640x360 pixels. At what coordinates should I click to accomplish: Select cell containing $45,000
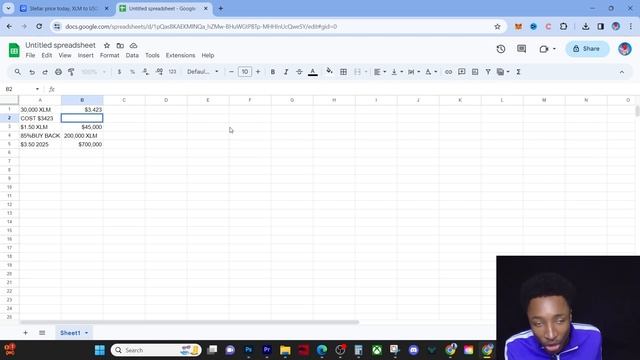(82, 127)
